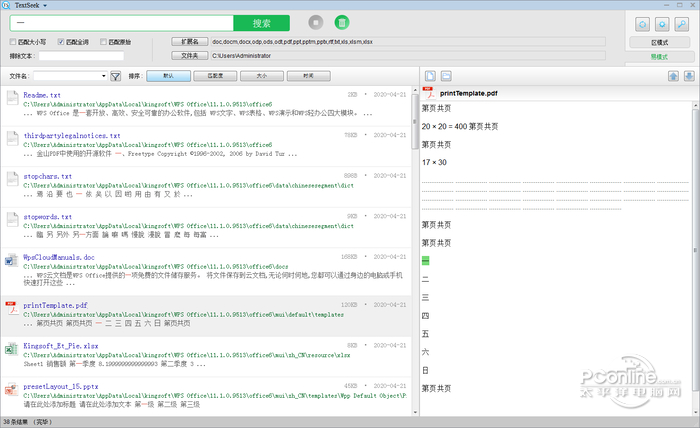Expand the 文件名 file name dropdown
700x428 pixels.
click(104, 76)
